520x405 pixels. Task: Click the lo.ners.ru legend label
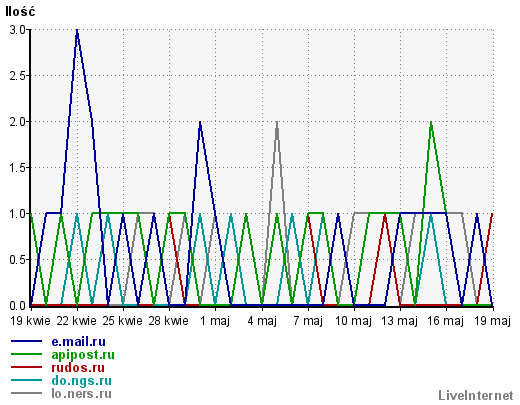point(82,394)
